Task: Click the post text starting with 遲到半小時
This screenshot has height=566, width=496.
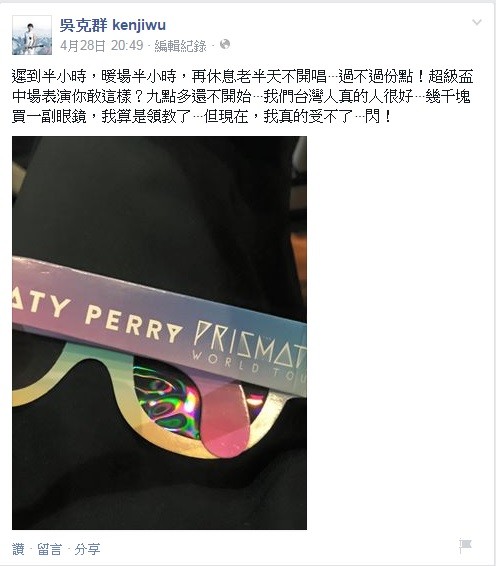Action: [242, 76]
